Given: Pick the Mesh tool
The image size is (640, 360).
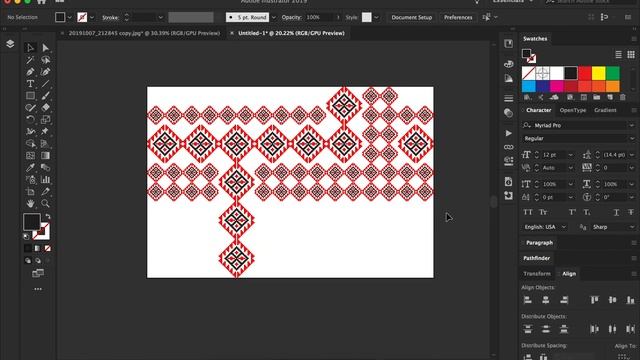Looking at the screenshot, I should pyautogui.click(x=30, y=156).
